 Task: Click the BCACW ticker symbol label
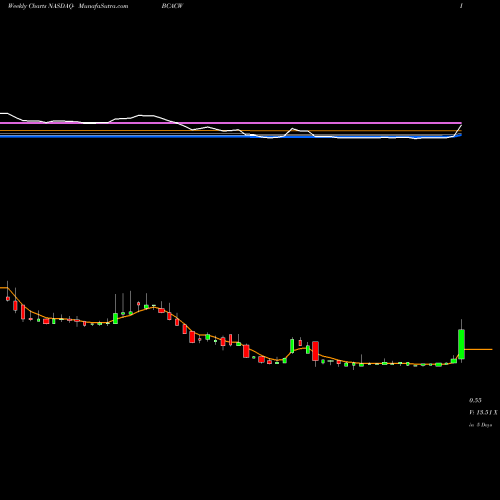pos(172,6)
